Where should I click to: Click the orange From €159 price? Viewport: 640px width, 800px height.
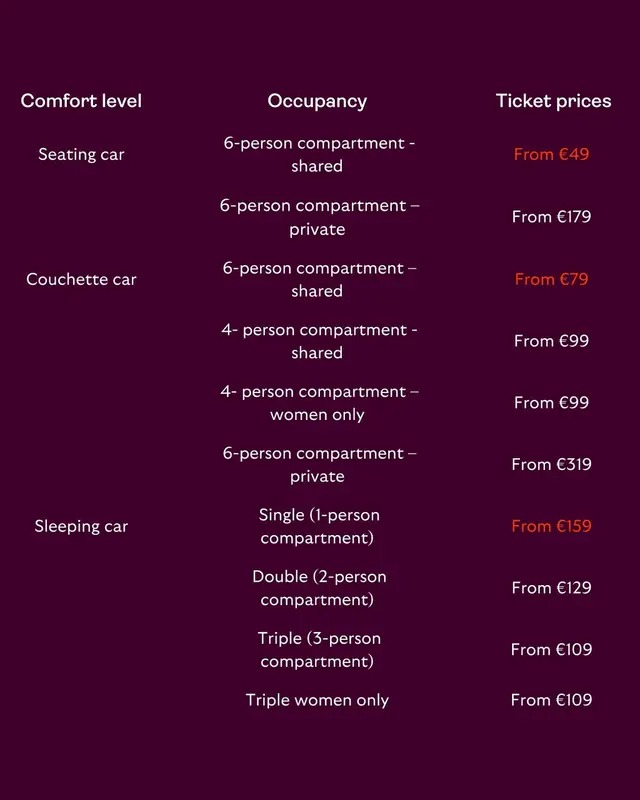coord(551,526)
